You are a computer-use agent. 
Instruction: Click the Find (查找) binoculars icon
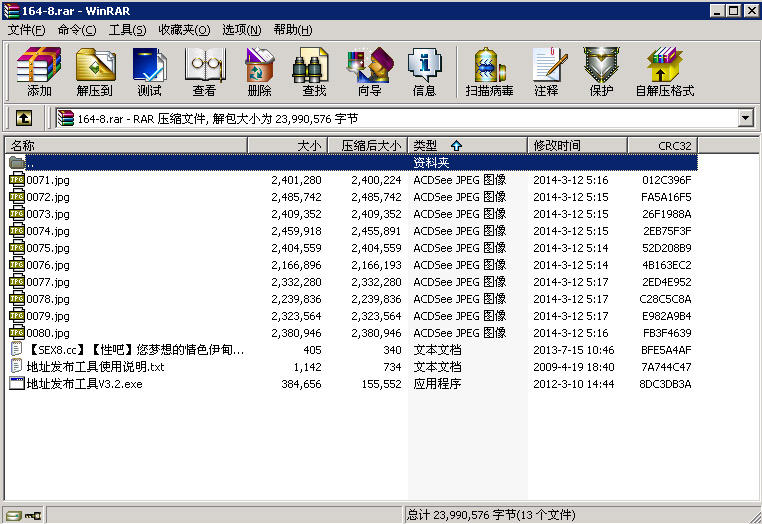coord(313,71)
